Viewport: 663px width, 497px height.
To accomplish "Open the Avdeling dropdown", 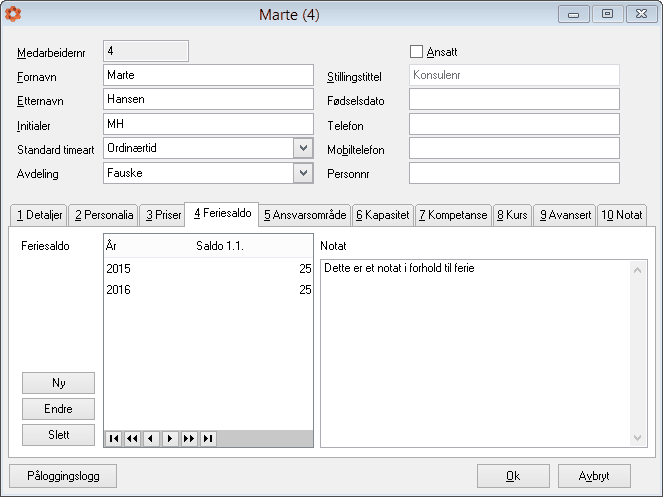I will [x=303, y=173].
